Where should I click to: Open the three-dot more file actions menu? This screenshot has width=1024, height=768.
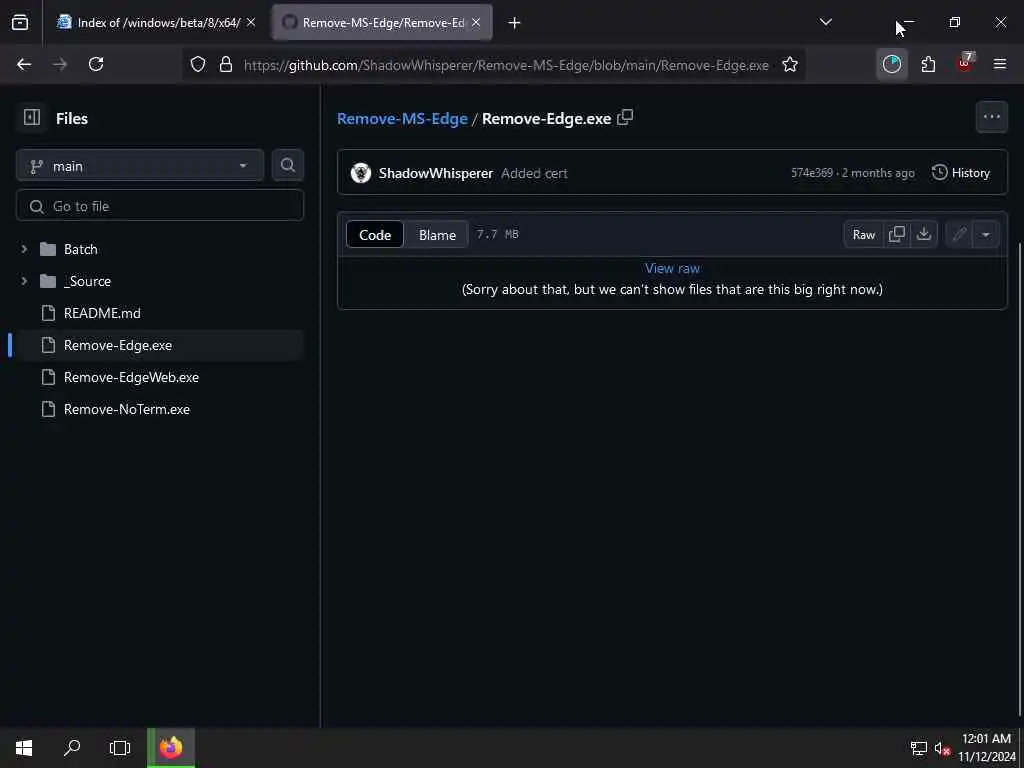click(x=991, y=118)
